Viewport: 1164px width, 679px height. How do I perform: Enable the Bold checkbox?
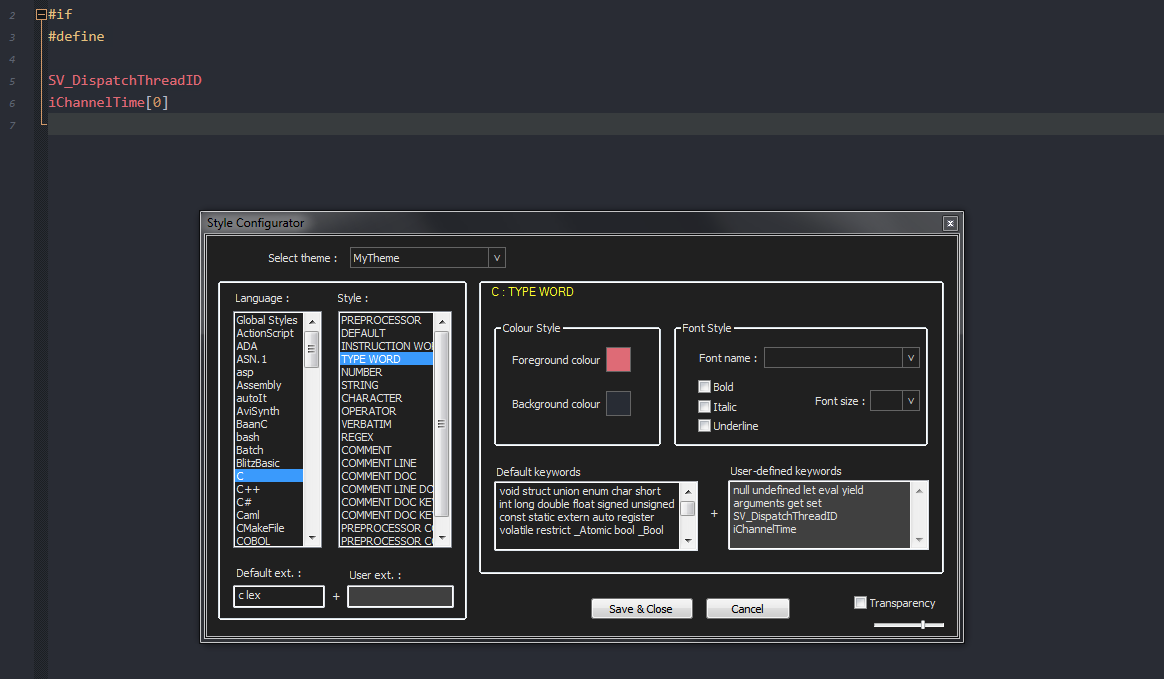coord(704,387)
